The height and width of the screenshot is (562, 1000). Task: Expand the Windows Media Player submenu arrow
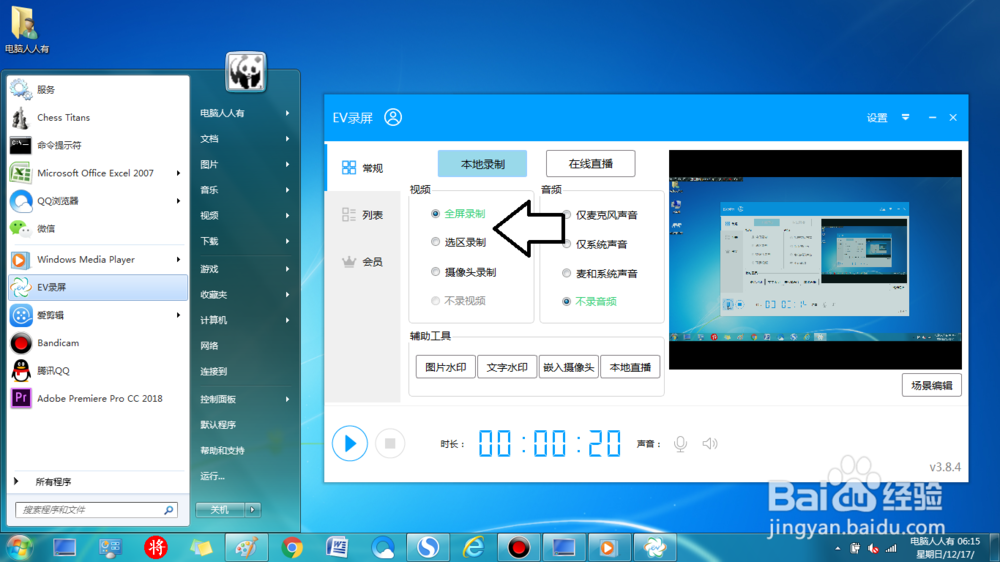point(179,260)
